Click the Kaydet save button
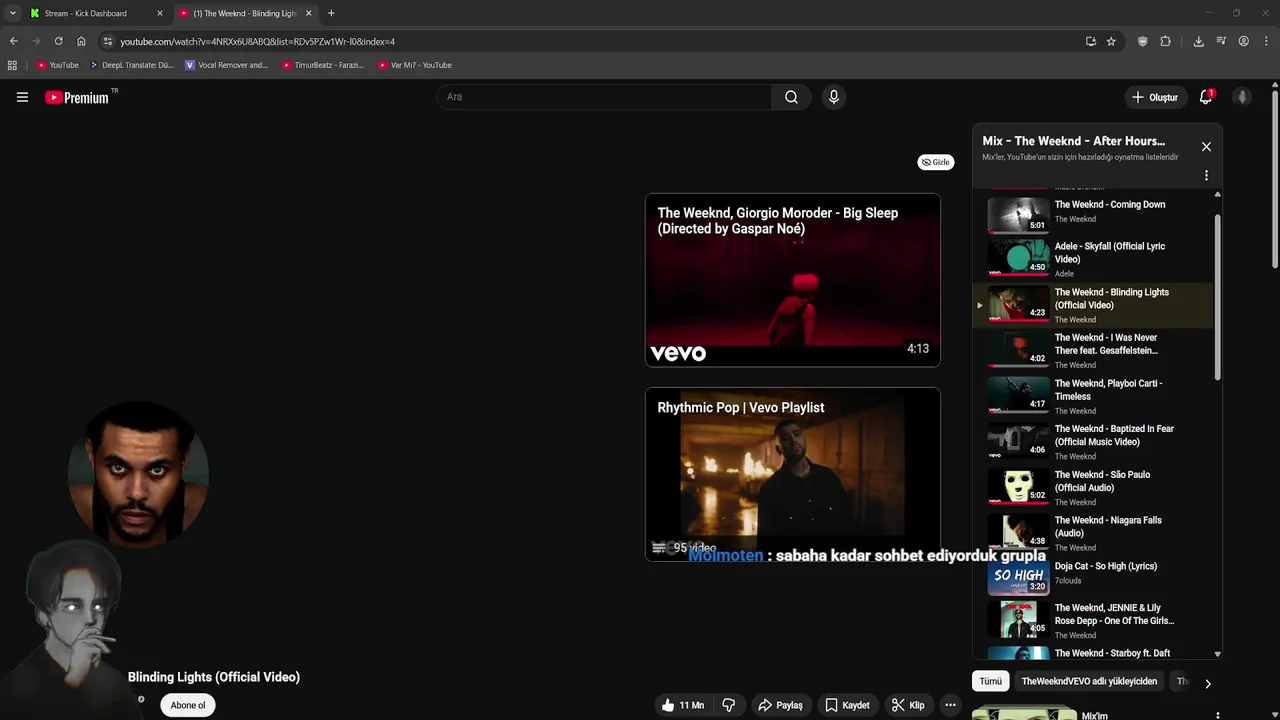This screenshot has width=1280, height=720. coord(847,705)
